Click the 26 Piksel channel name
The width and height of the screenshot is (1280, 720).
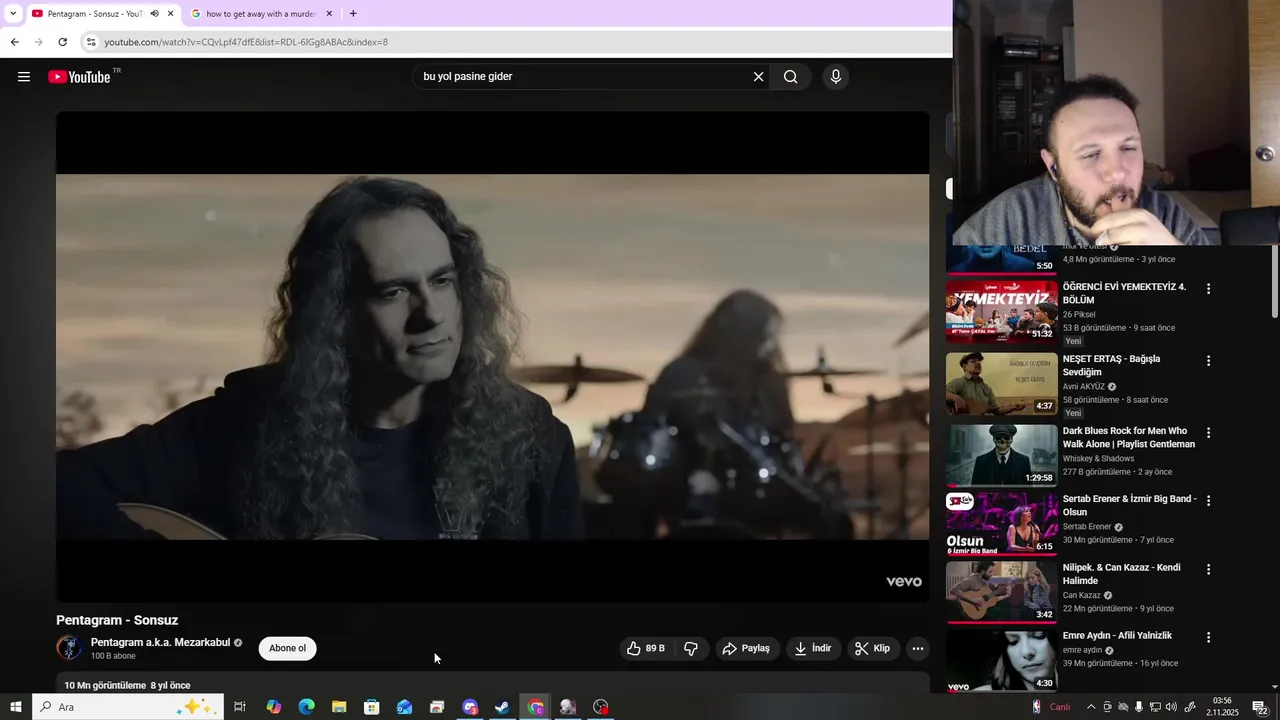coord(1079,314)
